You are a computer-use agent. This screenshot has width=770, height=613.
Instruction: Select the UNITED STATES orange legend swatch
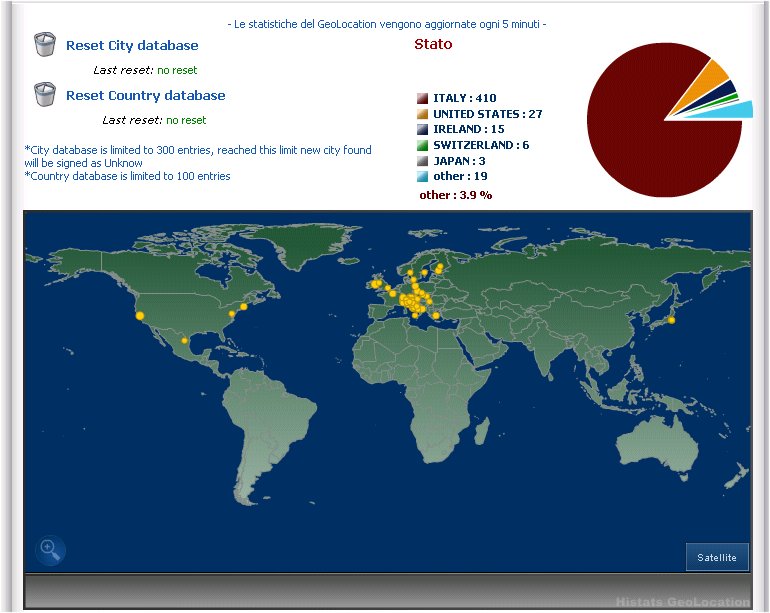click(x=422, y=114)
